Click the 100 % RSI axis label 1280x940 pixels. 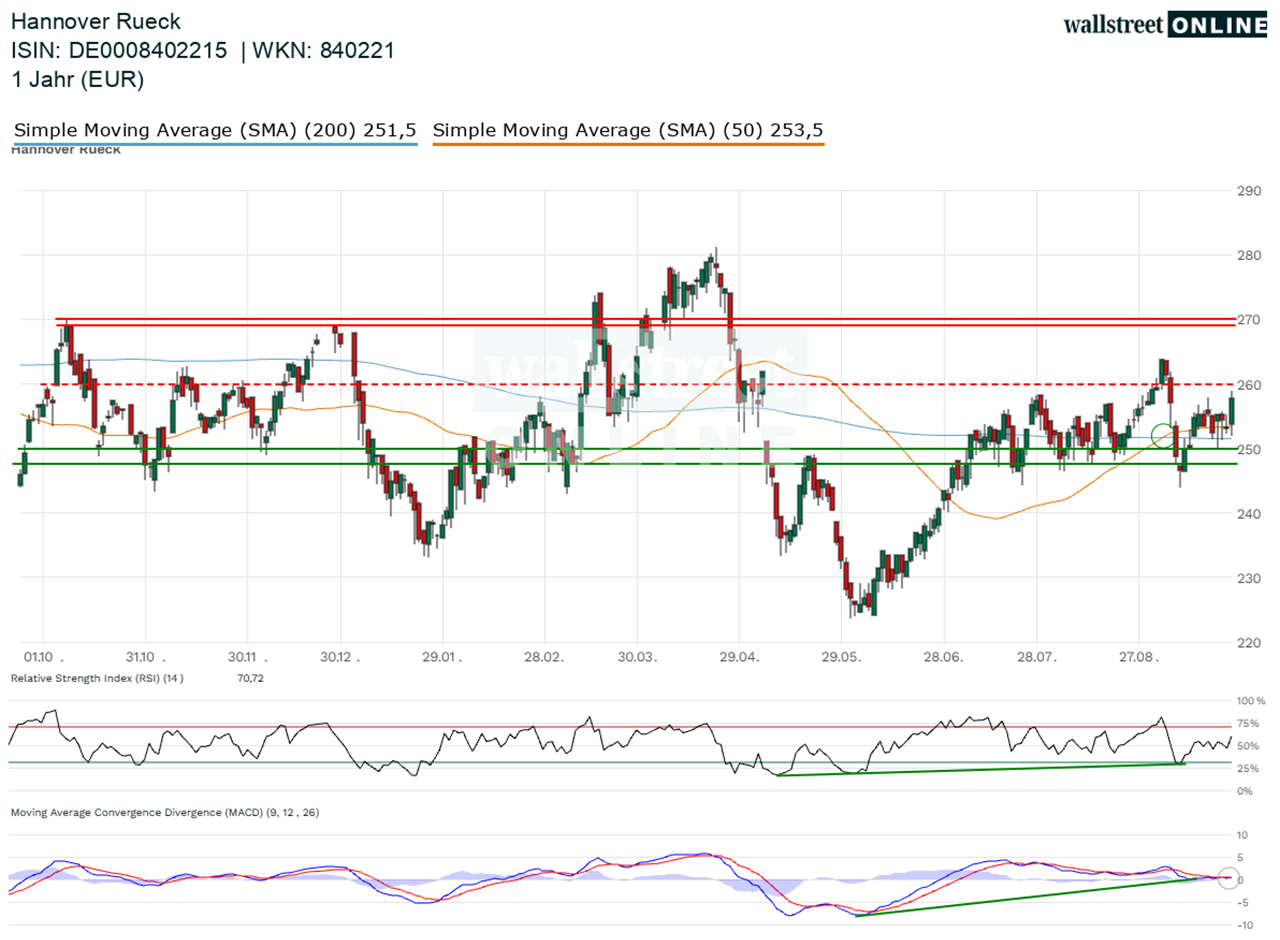click(x=1251, y=701)
